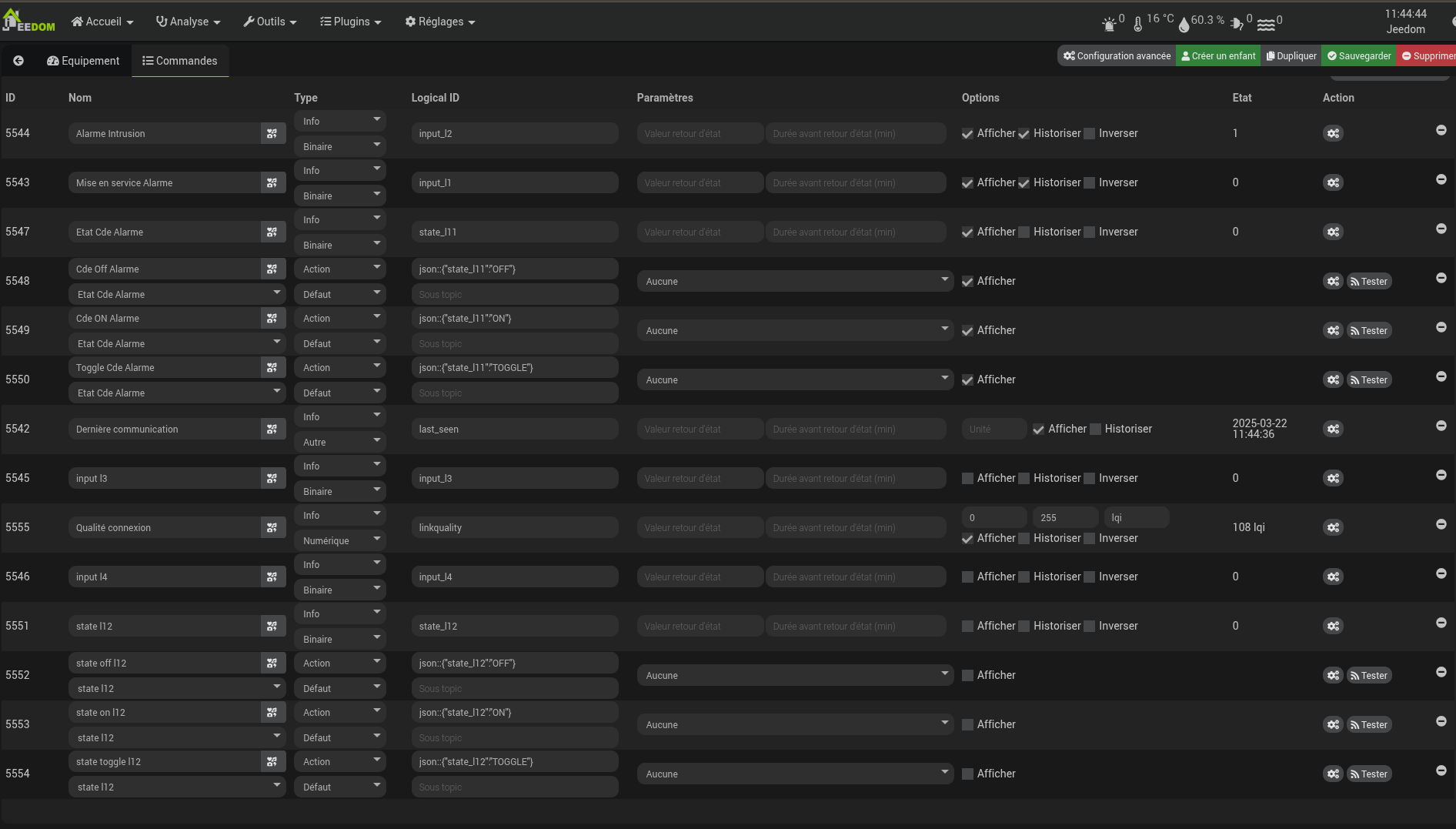Remove command 5542 with minus icon
1456x829 pixels.
pos(1441,426)
